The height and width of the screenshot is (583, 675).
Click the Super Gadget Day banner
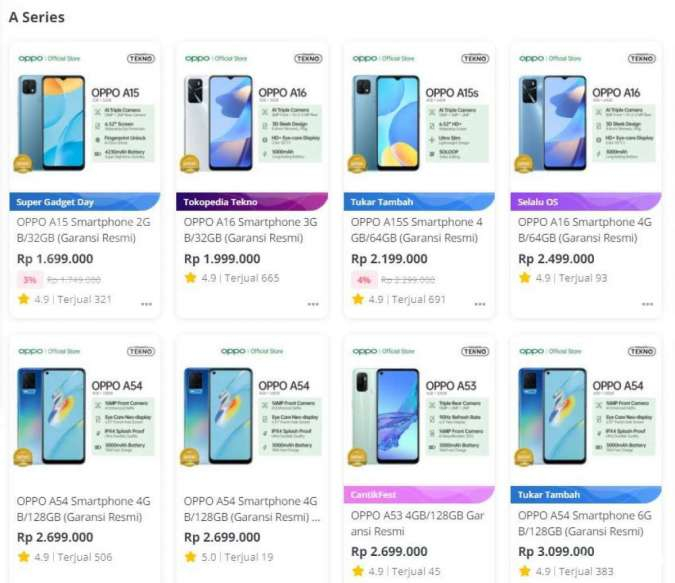coord(85,202)
